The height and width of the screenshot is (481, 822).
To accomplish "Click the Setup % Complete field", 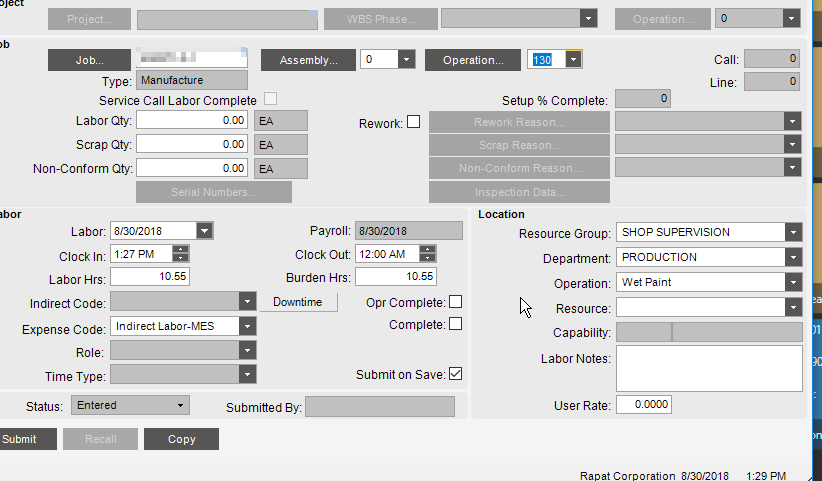I will click(643, 99).
